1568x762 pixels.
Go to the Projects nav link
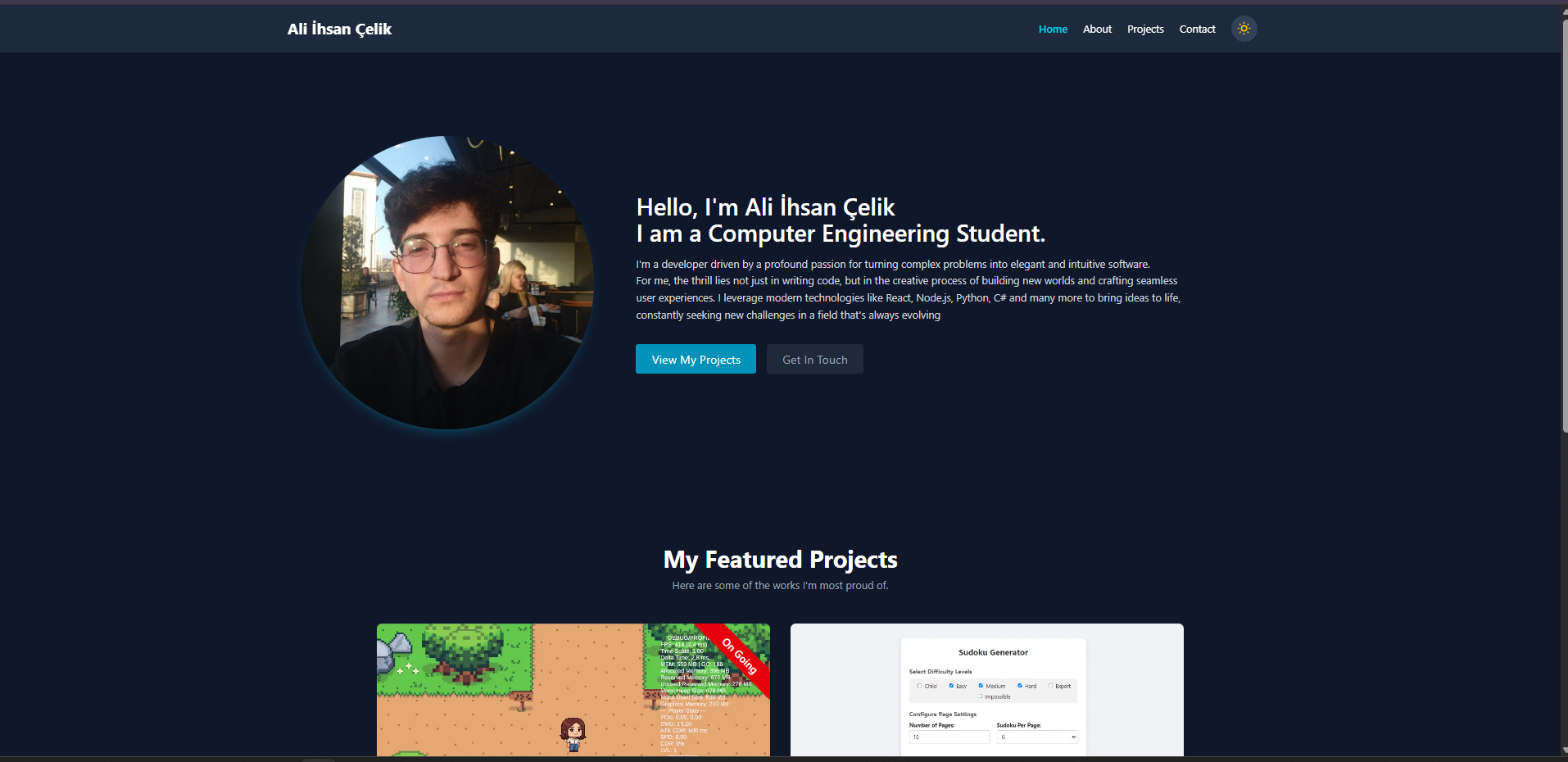pos(1145,29)
